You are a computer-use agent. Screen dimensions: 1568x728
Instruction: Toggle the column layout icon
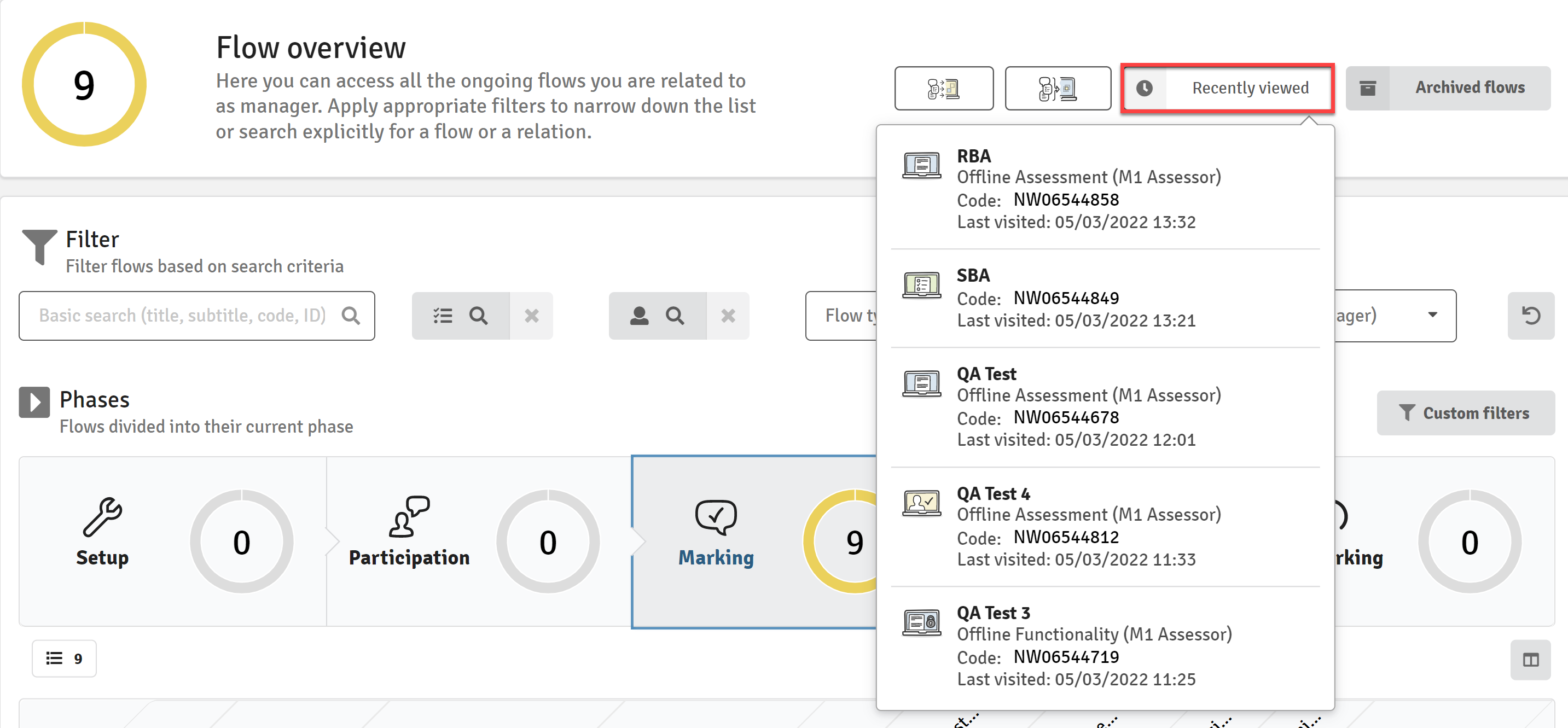[x=1530, y=659]
